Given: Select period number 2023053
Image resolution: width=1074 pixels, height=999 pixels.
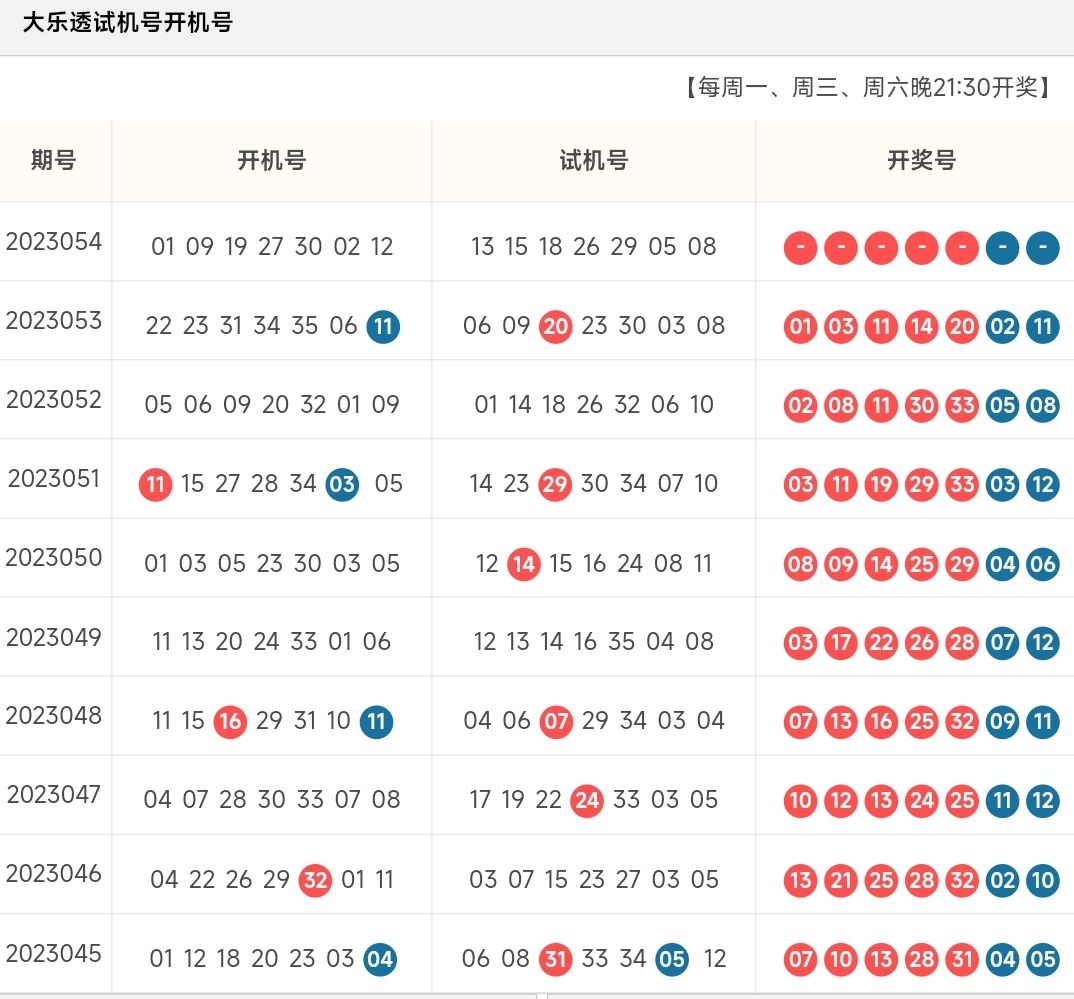Looking at the screenshot, I should pyautogui.click(x=53, y=320).
